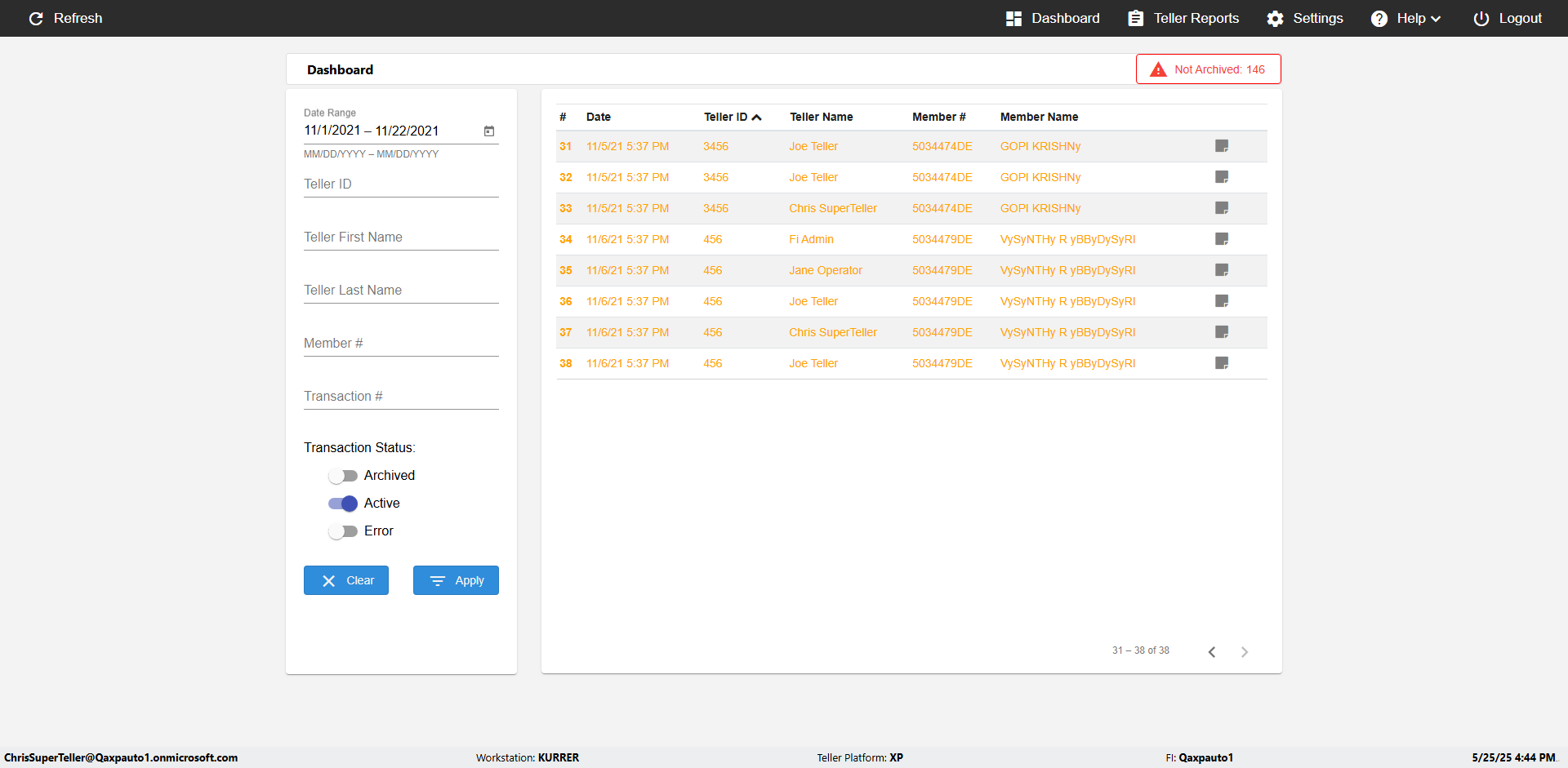
Task: Open the note icon for row 34
Action: [x=1222, y=239]
